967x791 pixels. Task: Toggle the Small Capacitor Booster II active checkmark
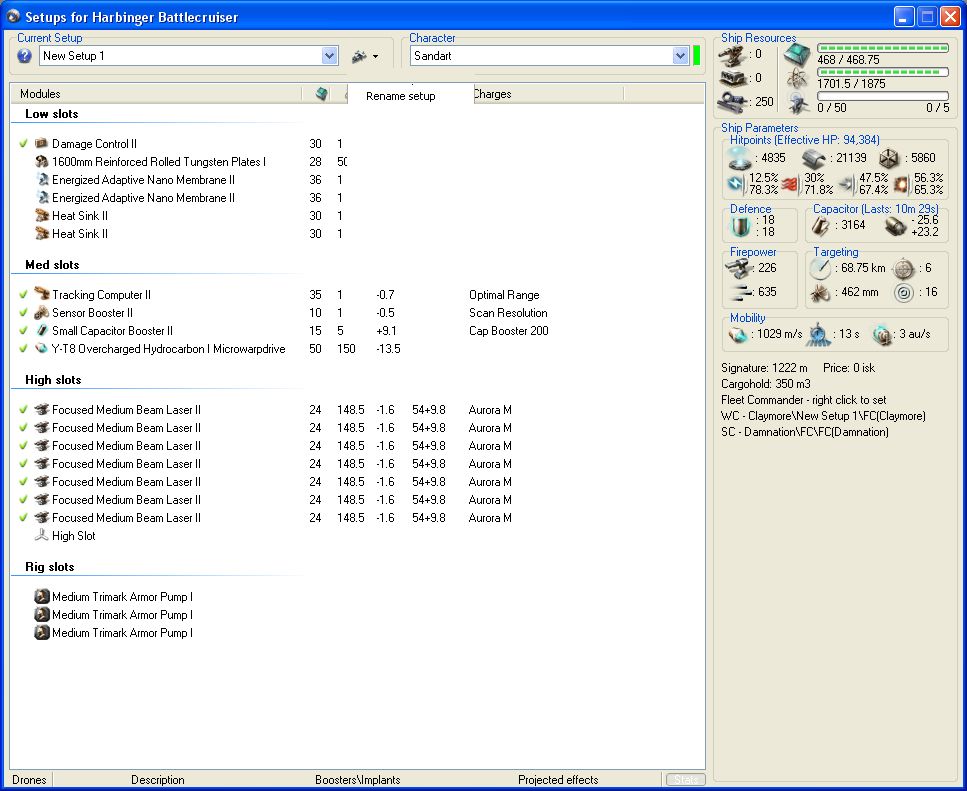[23, 330]
